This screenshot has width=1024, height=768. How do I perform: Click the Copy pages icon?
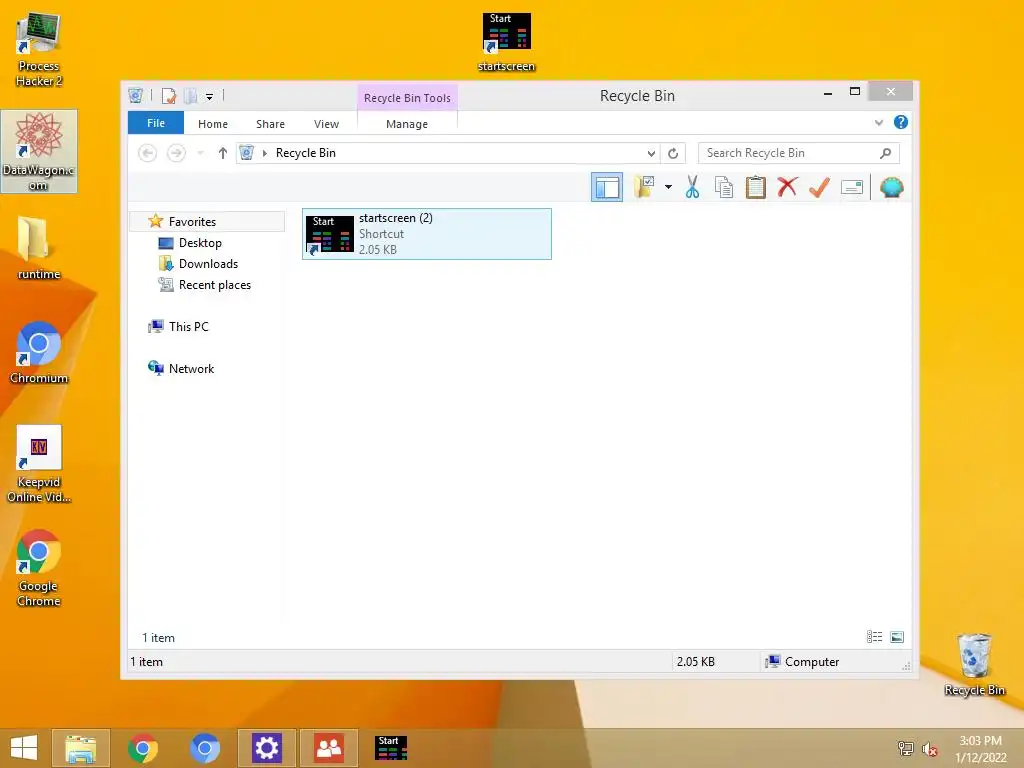click(x=724, y=187)
